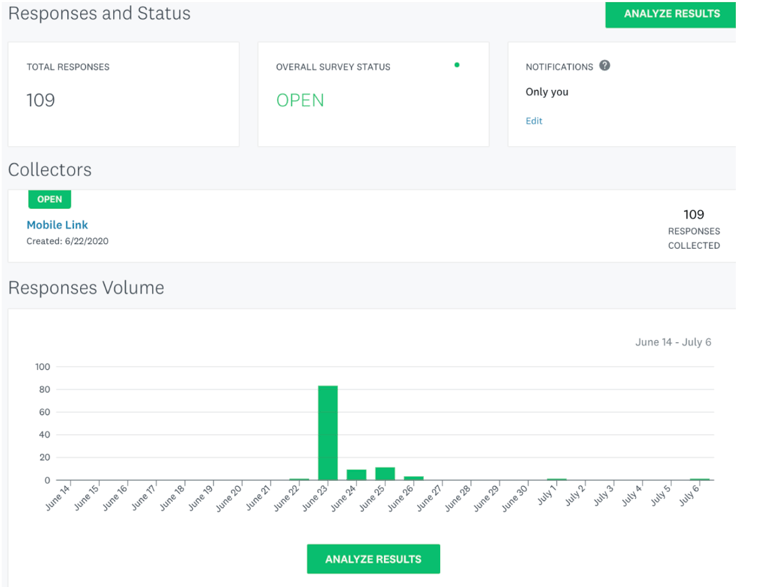768x587 pixels.
Task: Click the 'June 14 - July 6' date range
Action: click(x=673, y=342)
